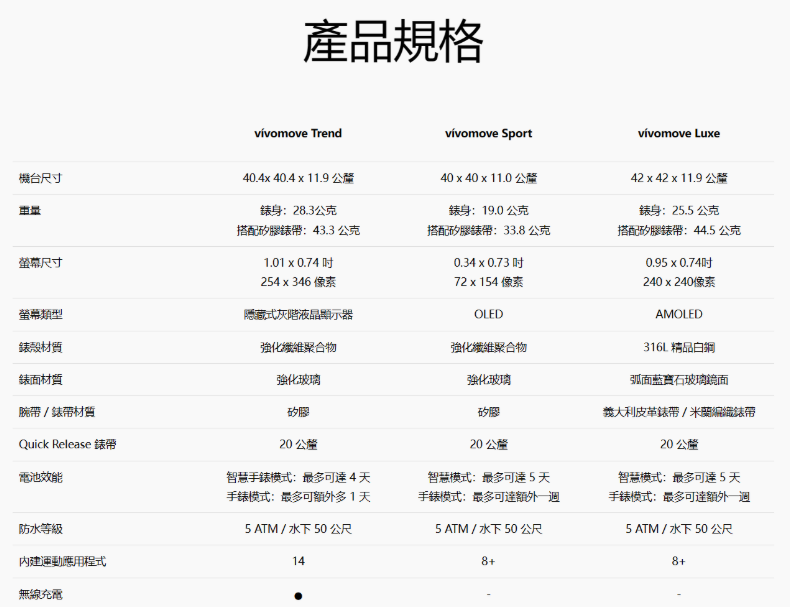Click 強化纖維聚合物 in the Sport column

[488, 347]
